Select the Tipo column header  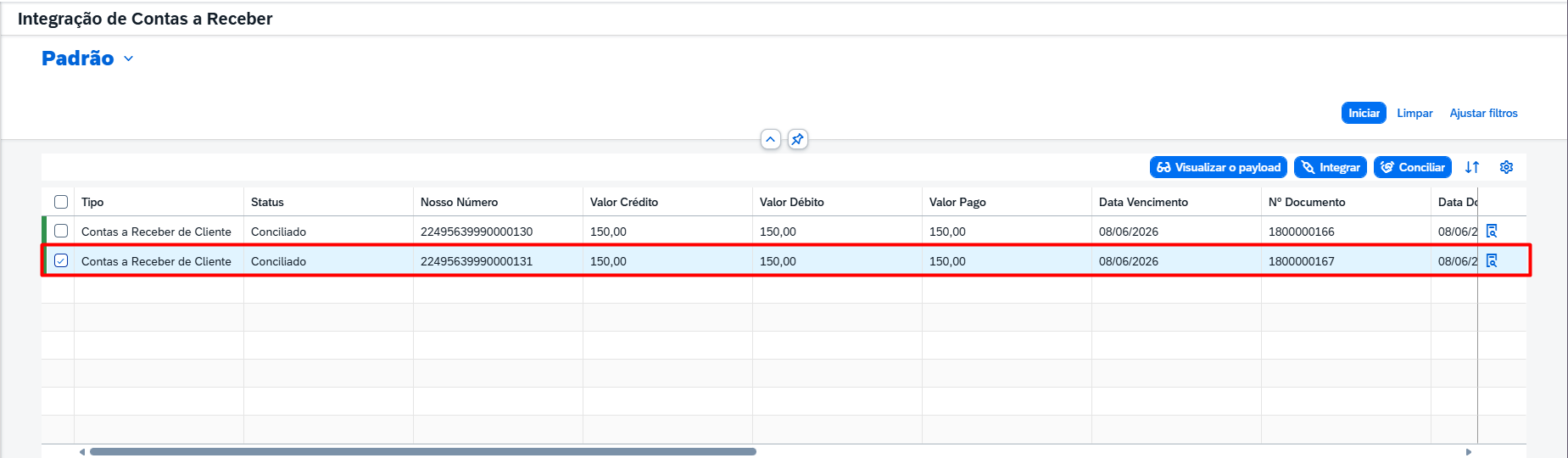(x=159, y=202)
